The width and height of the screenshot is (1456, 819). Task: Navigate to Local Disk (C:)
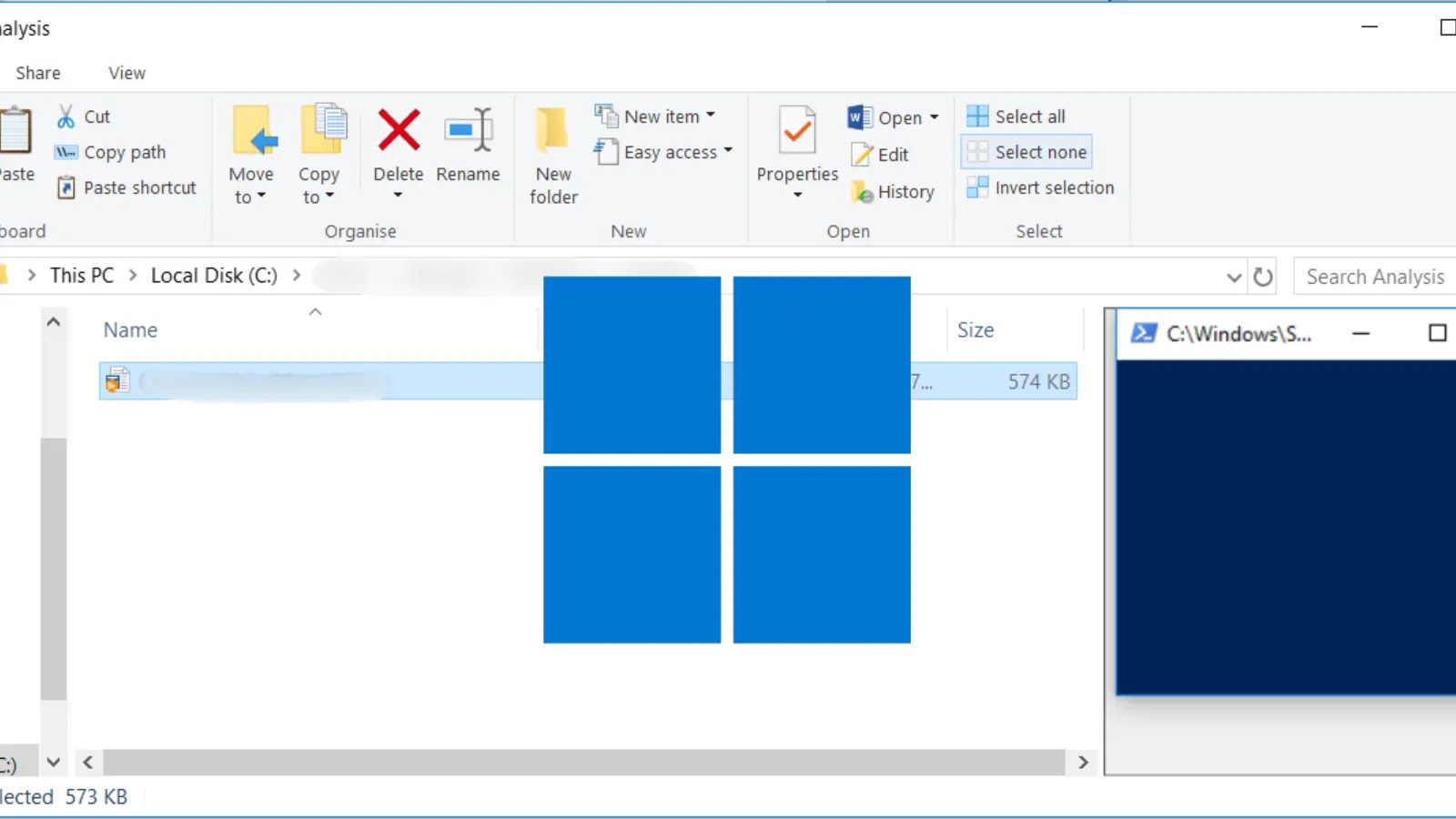213,275
